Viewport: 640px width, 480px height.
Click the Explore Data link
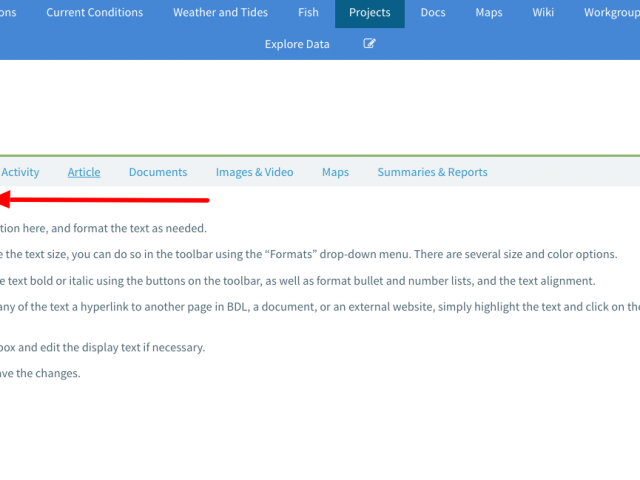pos(297,44)
